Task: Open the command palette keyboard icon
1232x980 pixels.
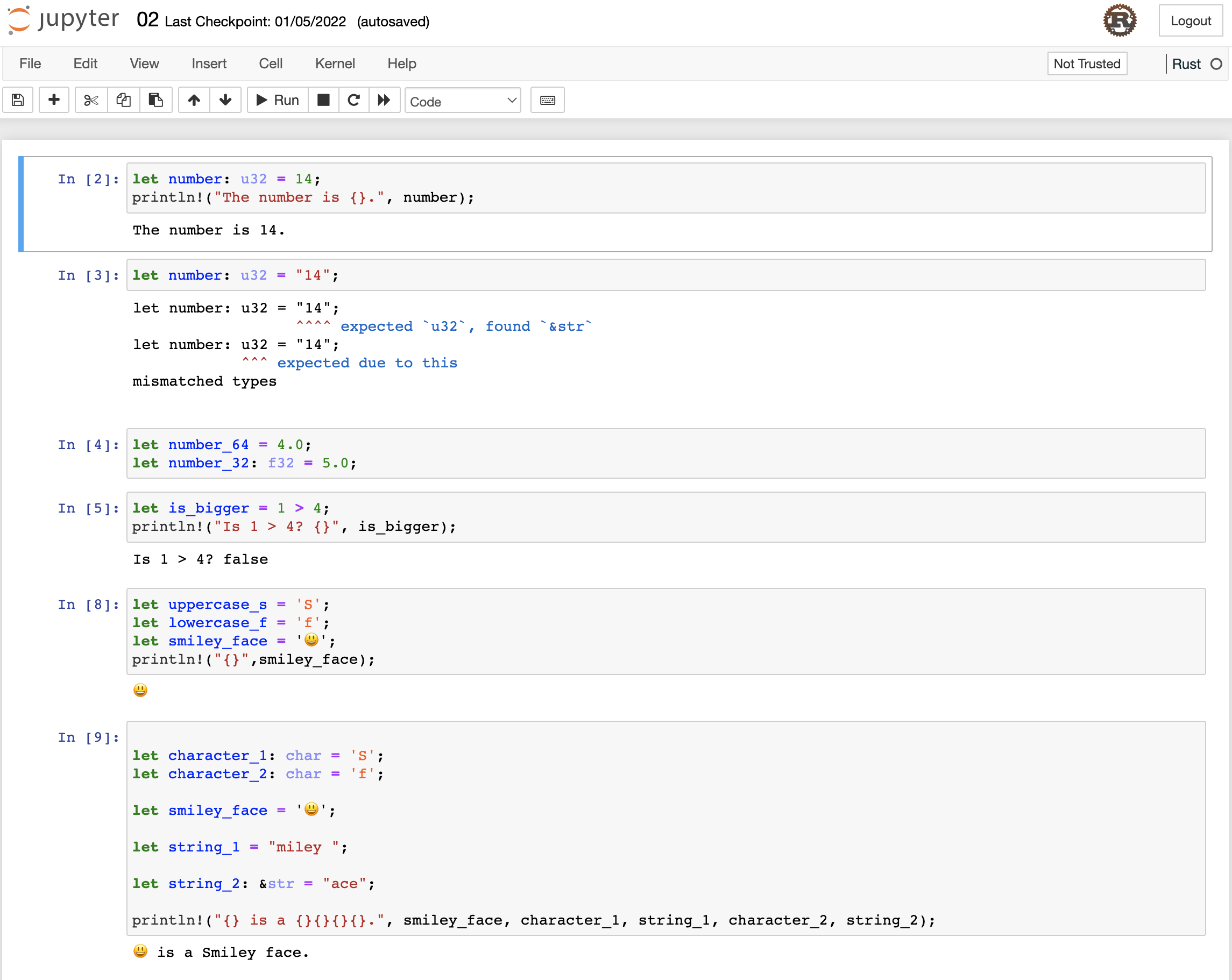Action: click(547, 100)
